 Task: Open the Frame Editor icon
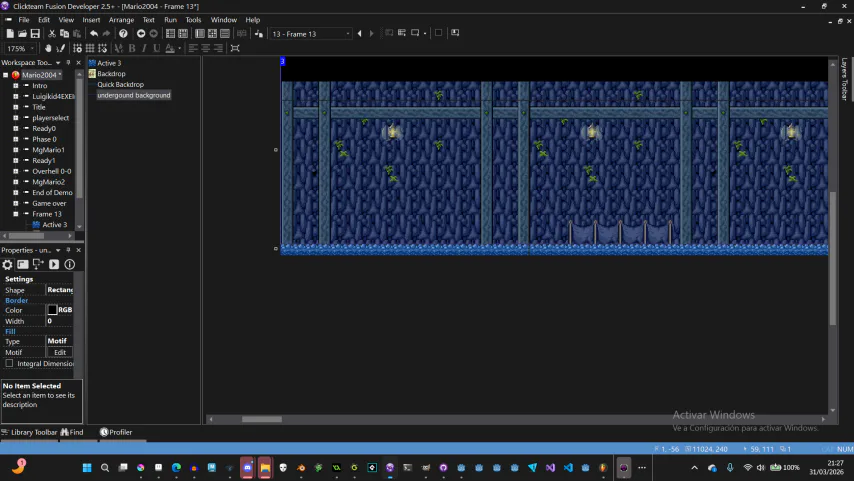183,34
